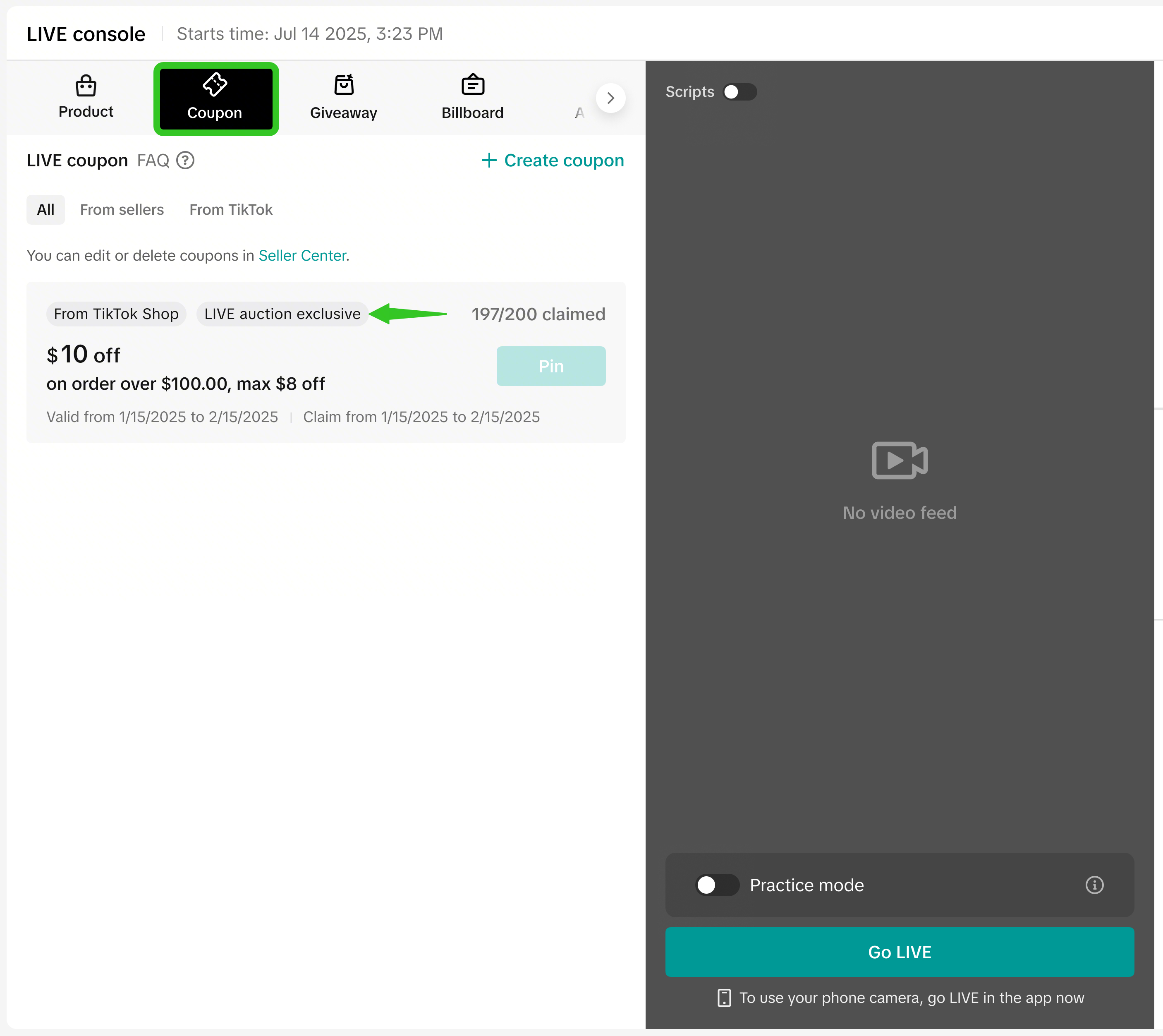Click 'To use your phone camera' text
Image resolution: width=1163 pixels, height=1036 pixels.
click(x=912, y=998)
